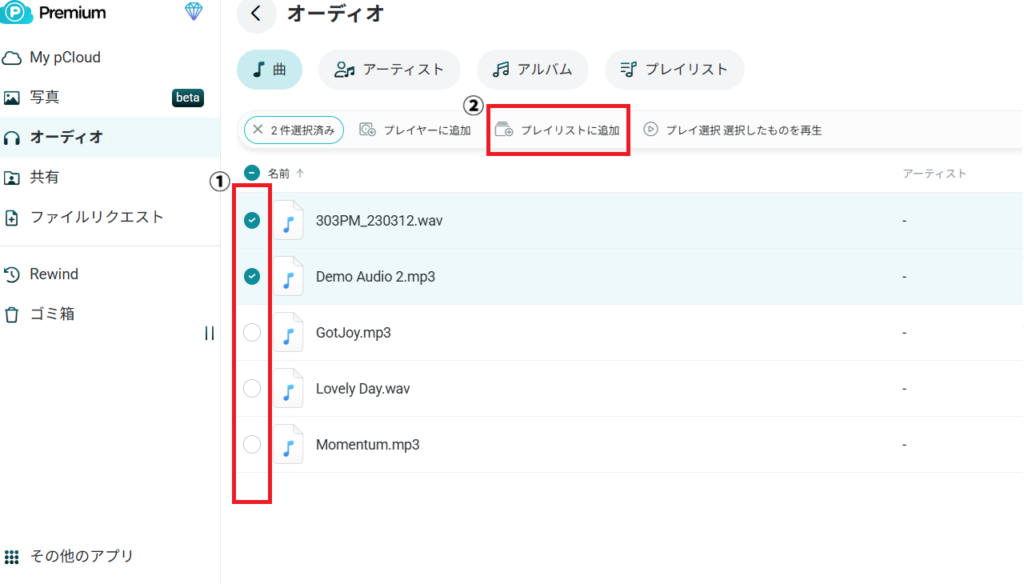Uncheck the Demo Audio 2.mp3 checkbox
The width and height of the screenshot is (1024, 584).
click(252, 276)
